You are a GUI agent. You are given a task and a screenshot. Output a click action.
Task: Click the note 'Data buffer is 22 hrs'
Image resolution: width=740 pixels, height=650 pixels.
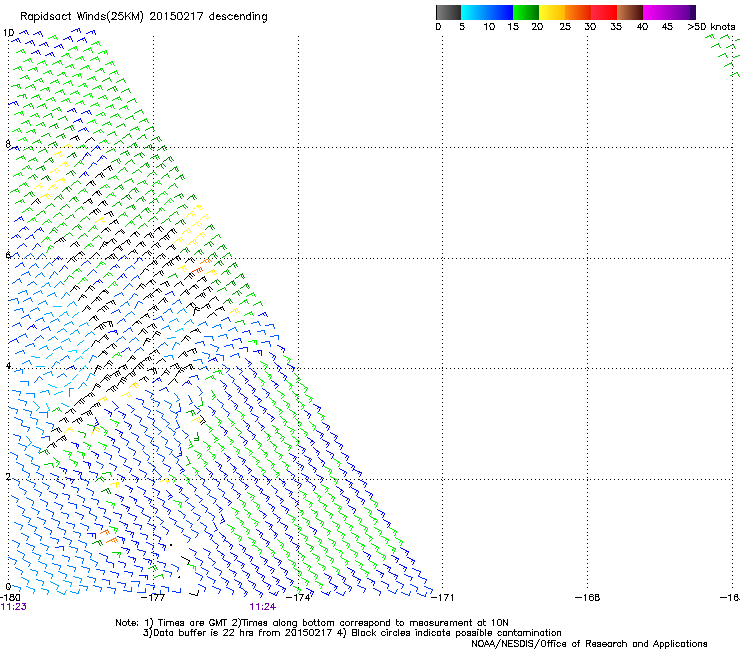[204, 633]
